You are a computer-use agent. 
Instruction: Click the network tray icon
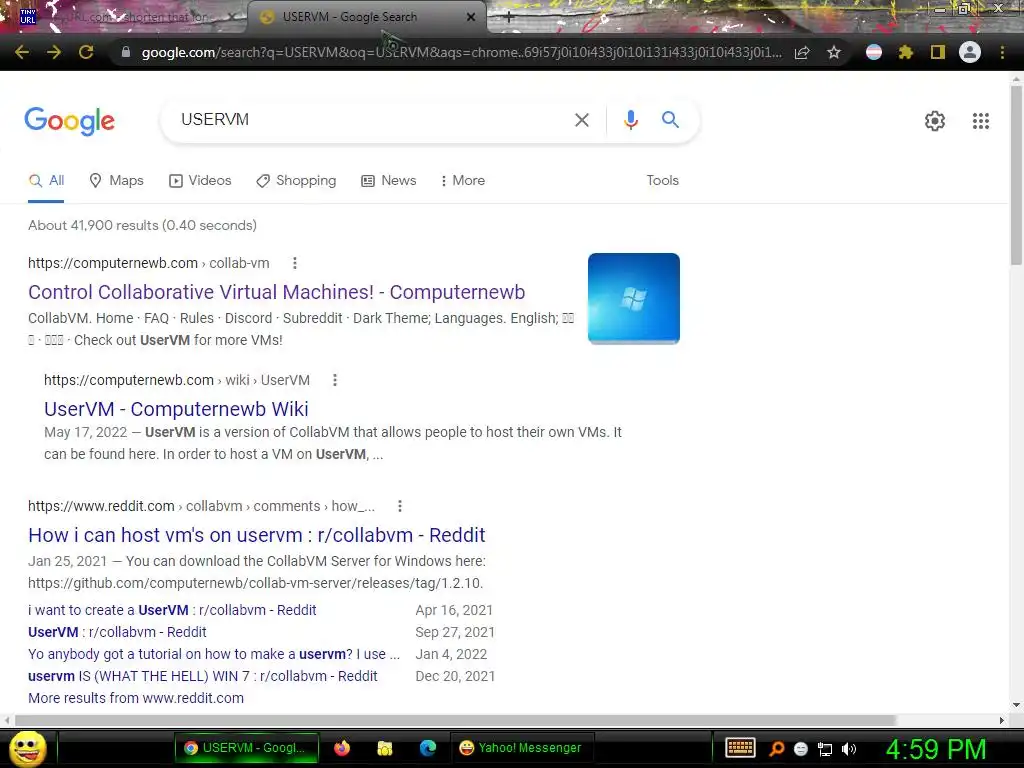(x=825, y=749)
